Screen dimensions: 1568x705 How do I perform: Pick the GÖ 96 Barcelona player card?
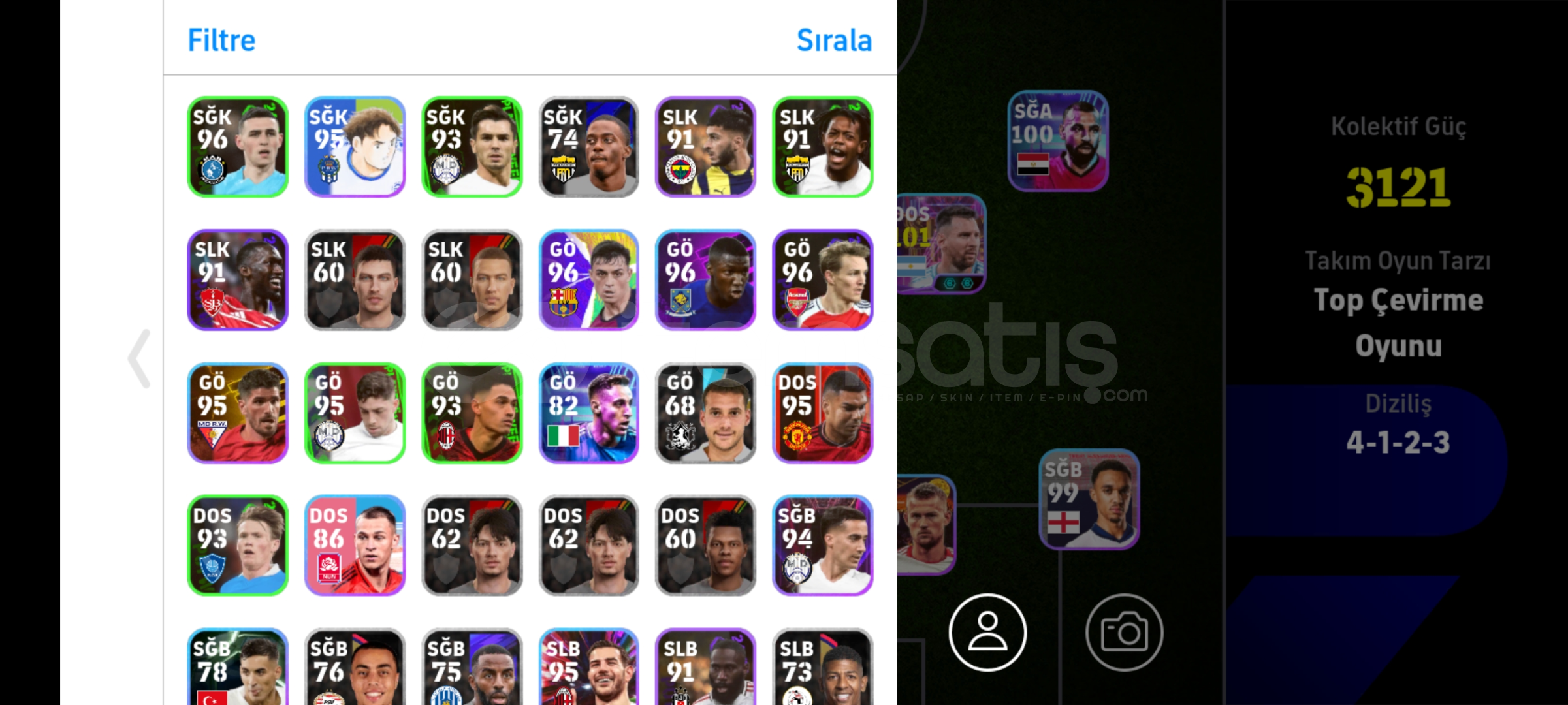coord(588,279)
